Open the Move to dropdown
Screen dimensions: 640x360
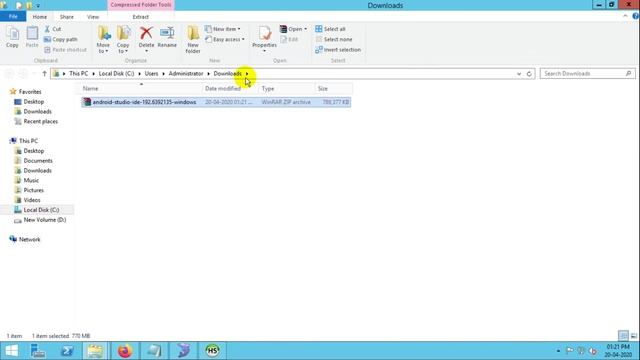[x=103, y=40]
